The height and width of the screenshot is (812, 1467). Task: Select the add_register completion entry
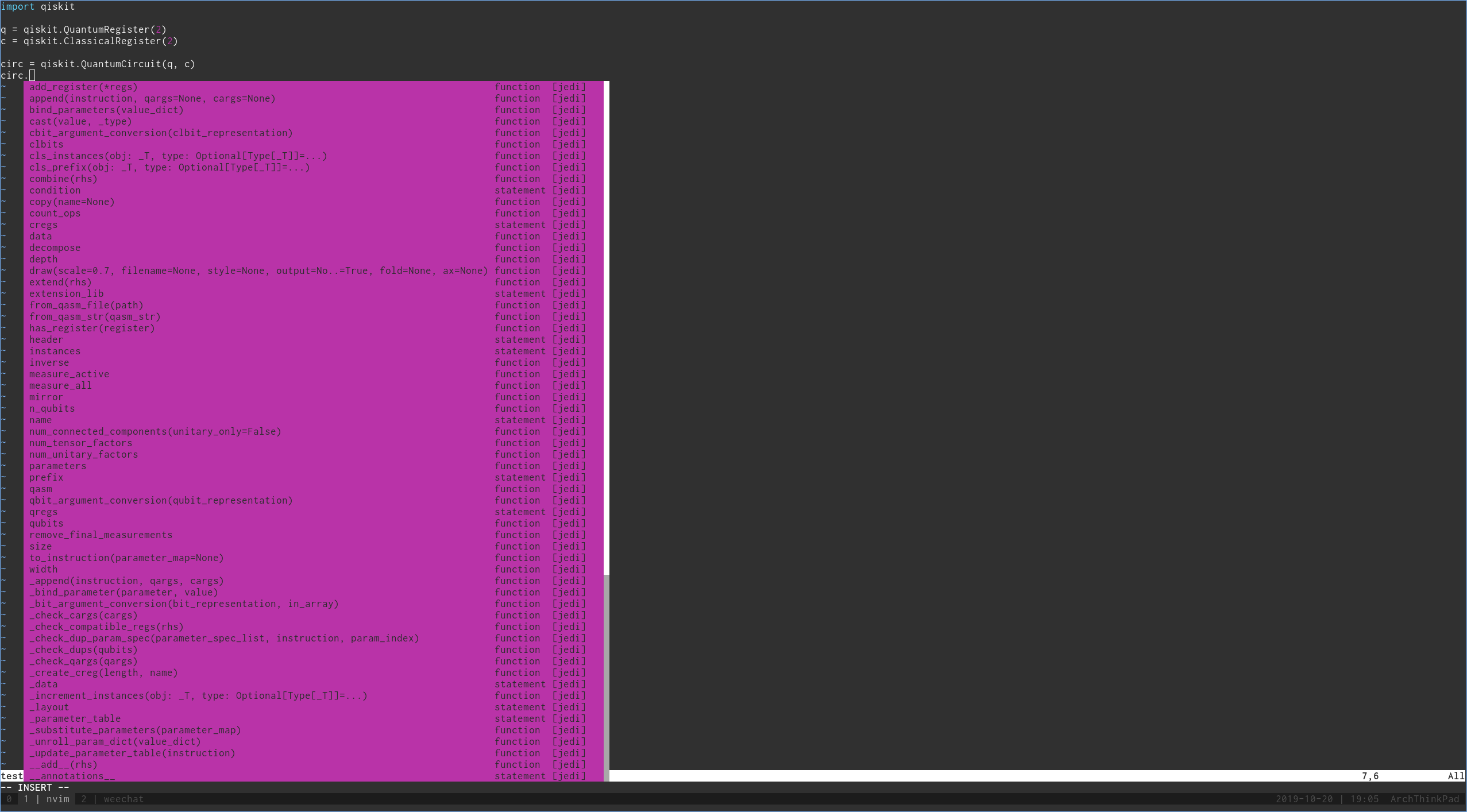(83, 87)
